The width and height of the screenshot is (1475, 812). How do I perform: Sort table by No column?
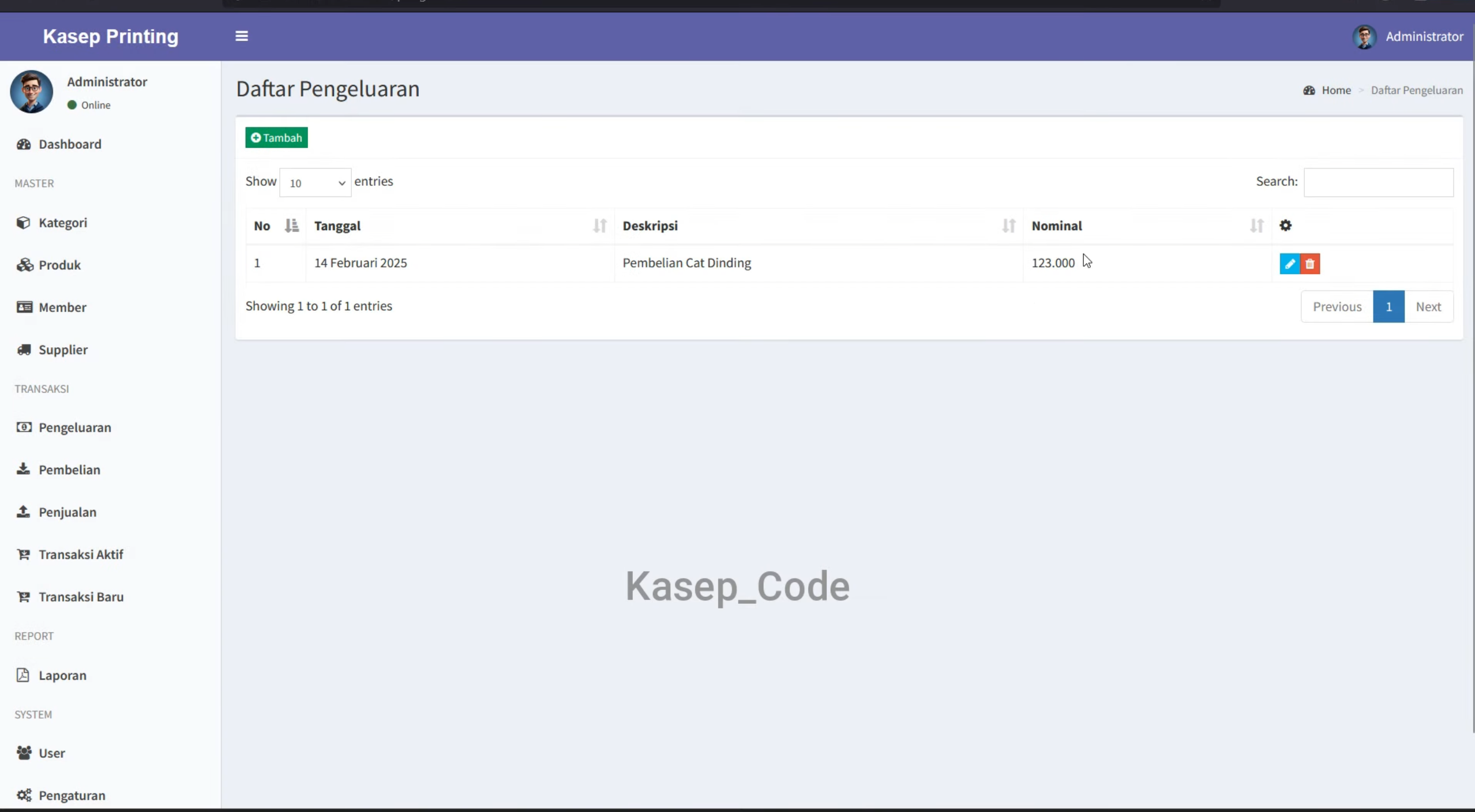pyautogui.click(x=276, y=225)
